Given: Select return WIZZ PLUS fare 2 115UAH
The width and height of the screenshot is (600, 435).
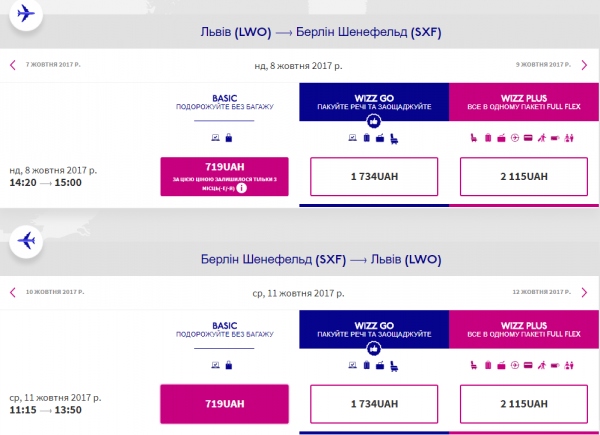Looking at the screenshot, I should tap(524, 404).
